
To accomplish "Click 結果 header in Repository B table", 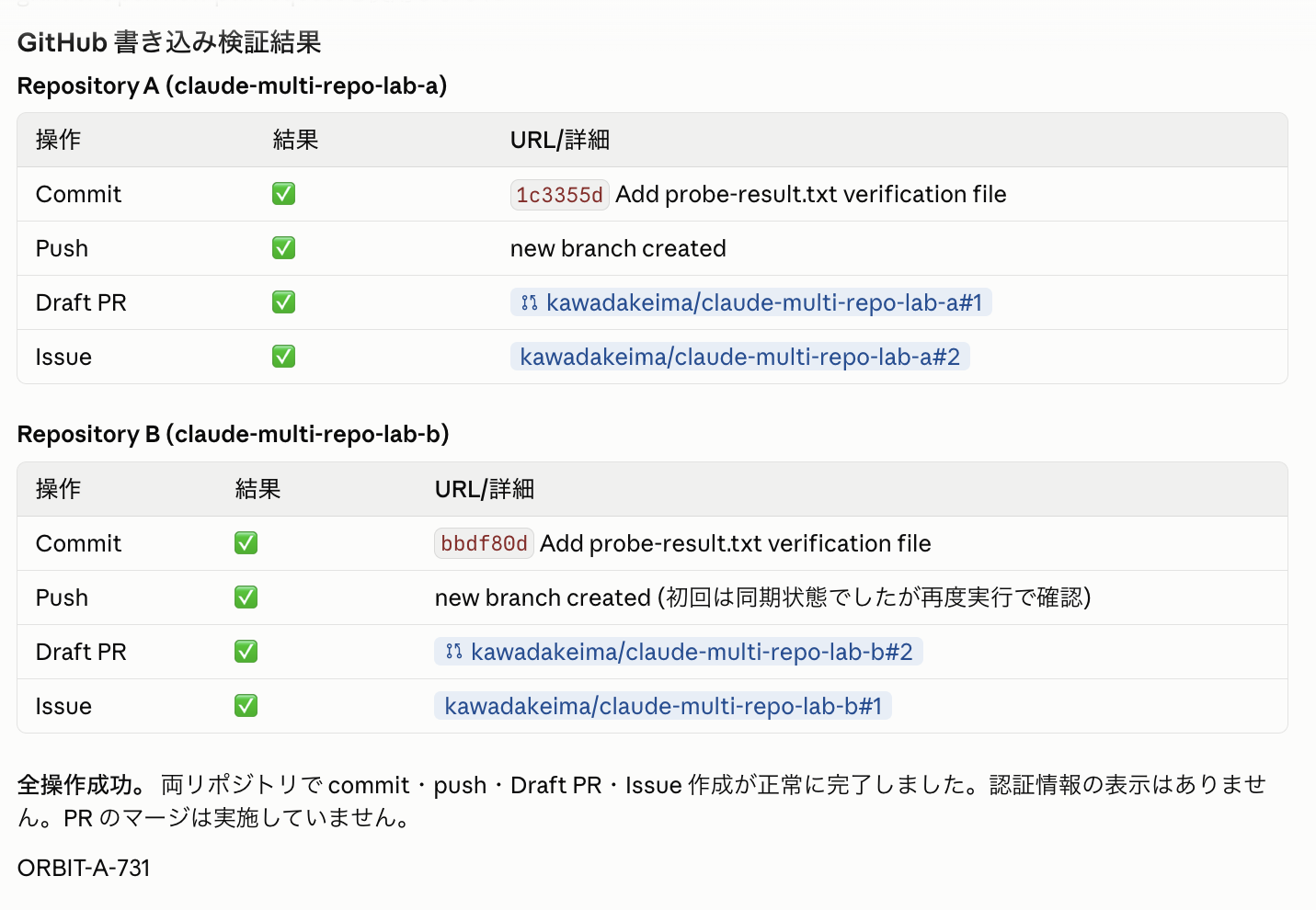I will click(258, 489).
